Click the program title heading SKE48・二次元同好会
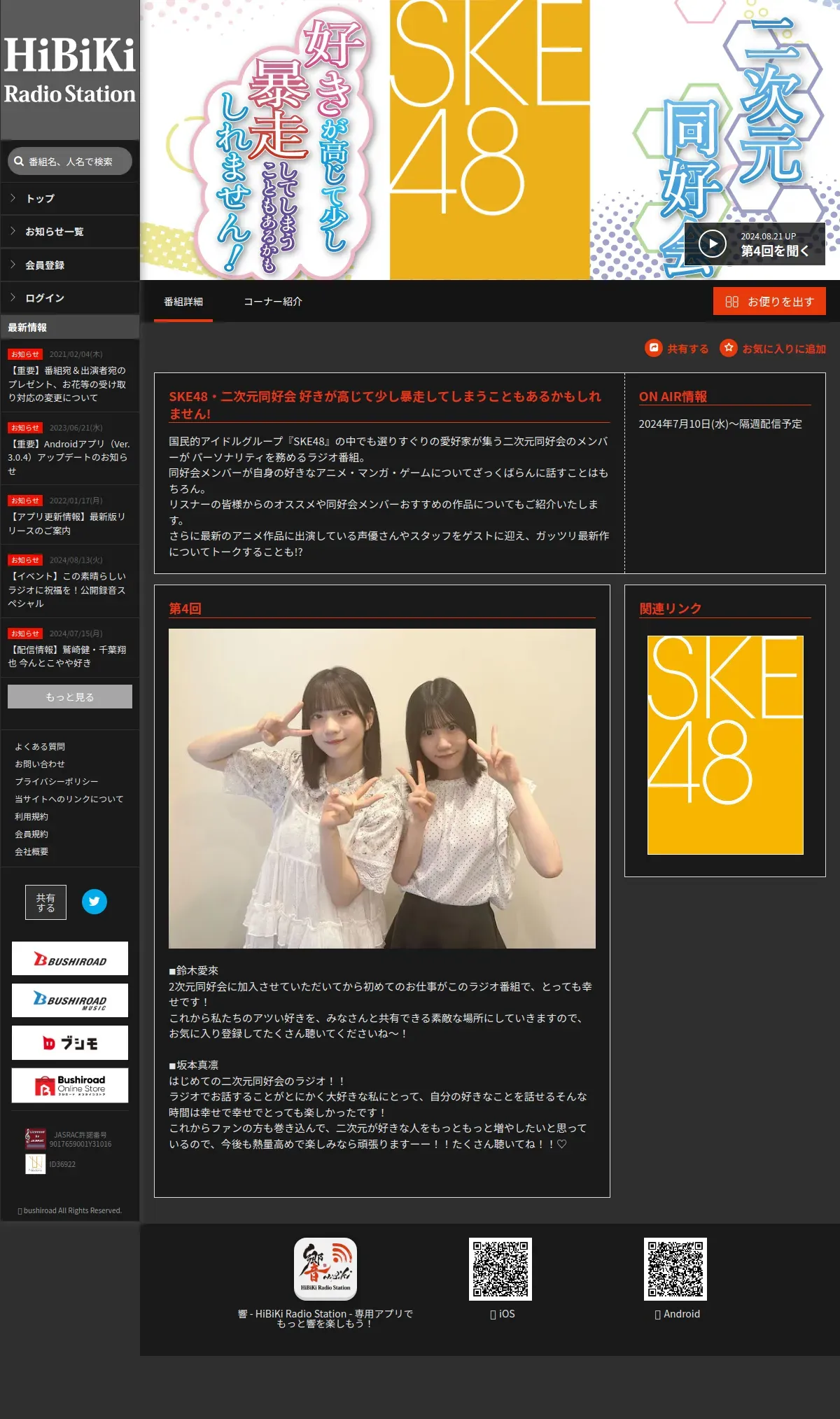840x1419 pixels. pyautogui.click(x=385, y=405)
